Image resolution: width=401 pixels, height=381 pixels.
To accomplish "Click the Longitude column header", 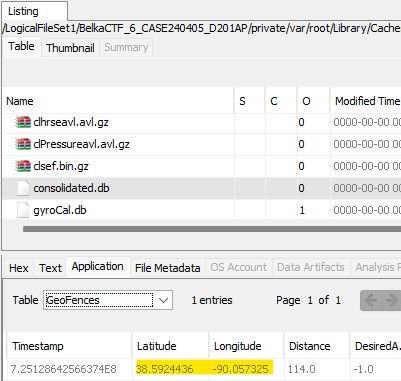I will pyautogui.click(x=246, y=346).
